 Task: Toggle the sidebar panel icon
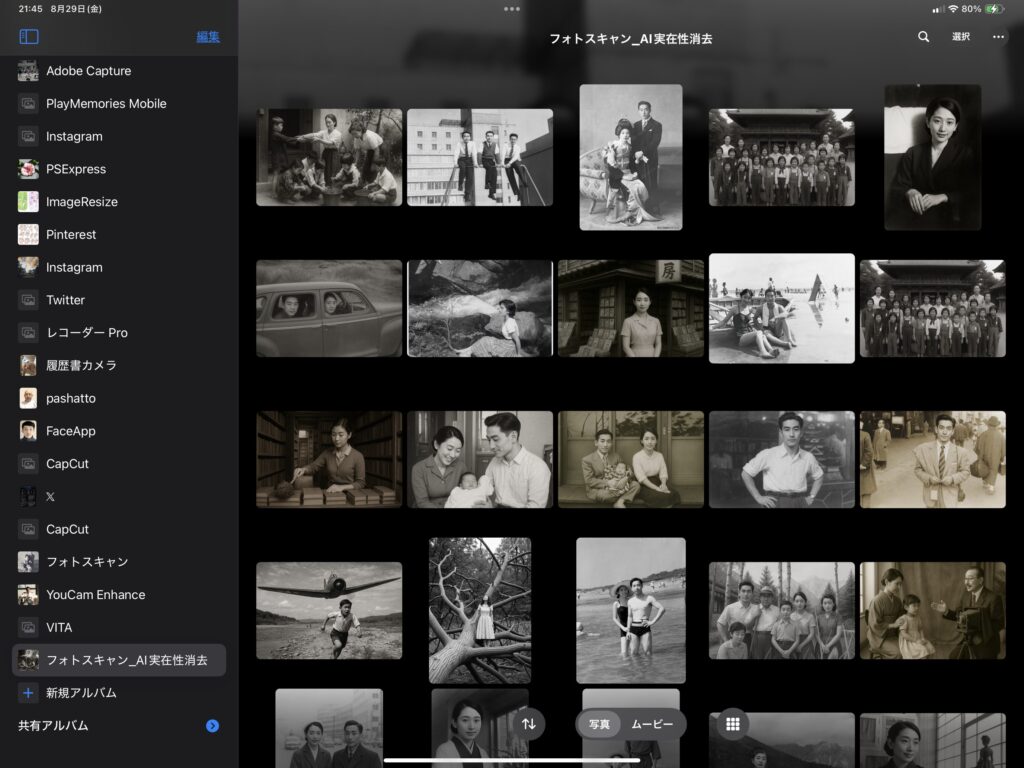pos(29,37)
